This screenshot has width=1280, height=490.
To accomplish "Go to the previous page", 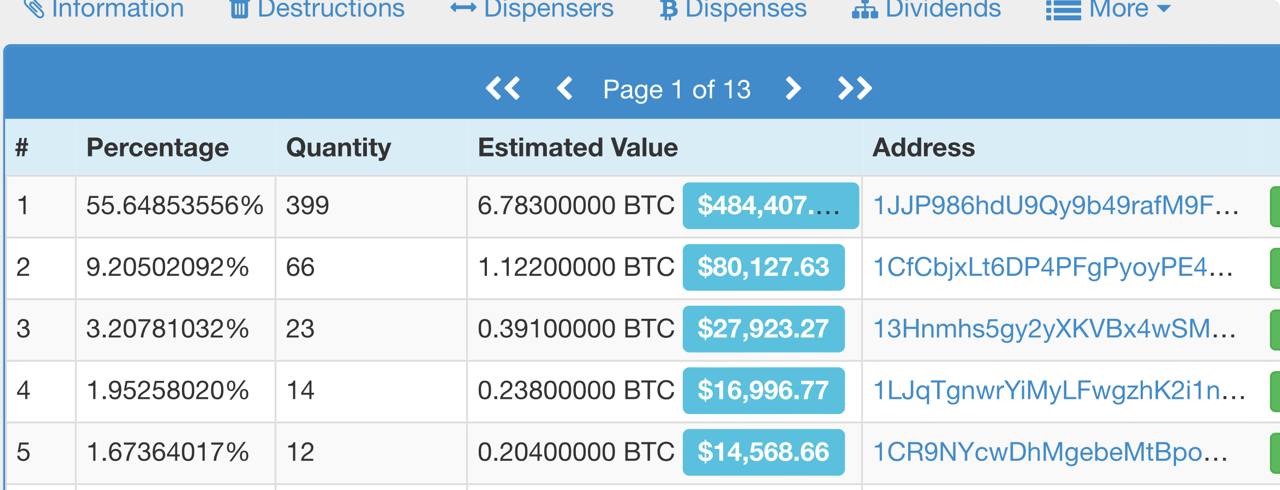I will (564, 89).
